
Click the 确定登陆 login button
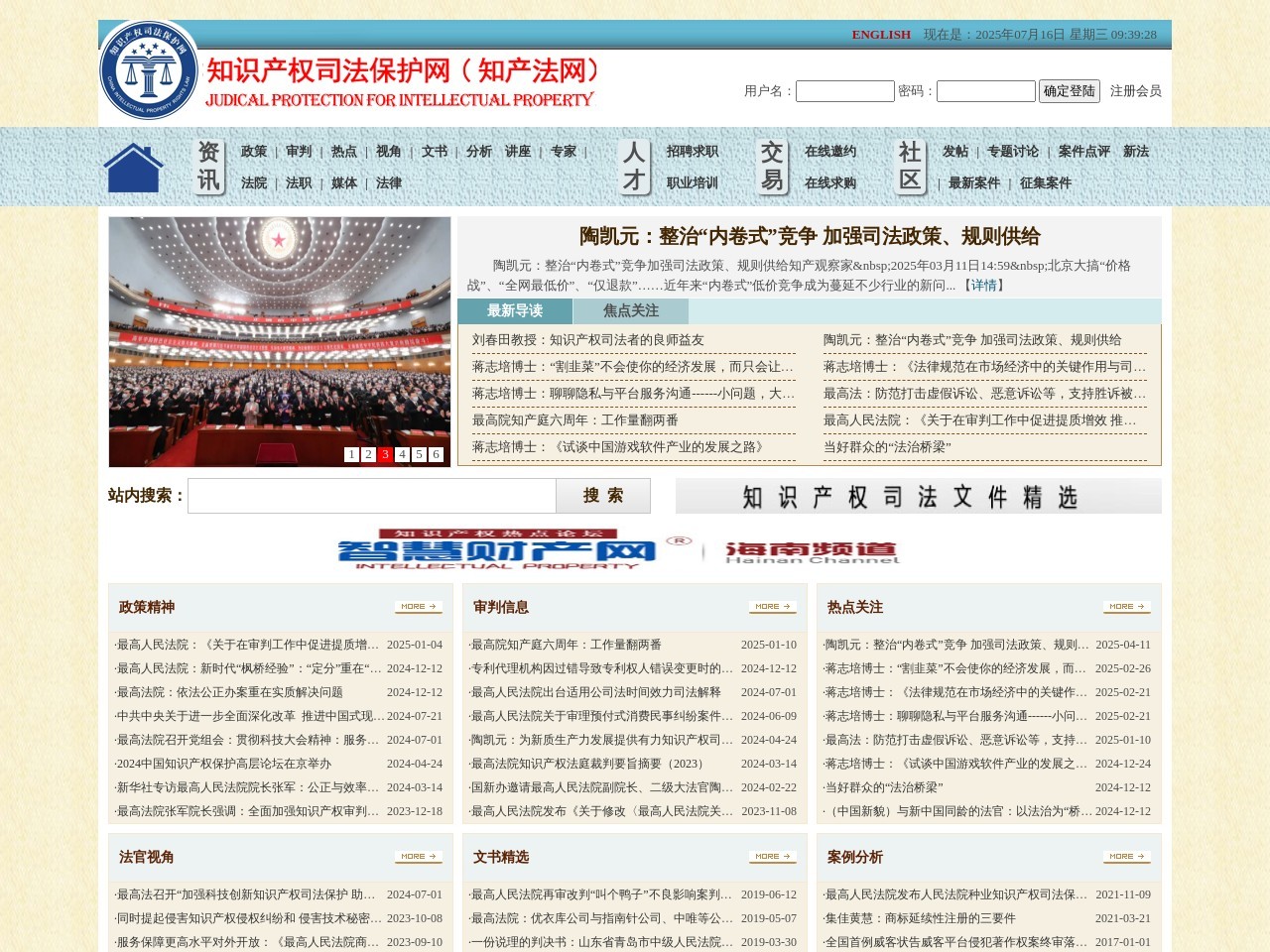[1070, 91]
